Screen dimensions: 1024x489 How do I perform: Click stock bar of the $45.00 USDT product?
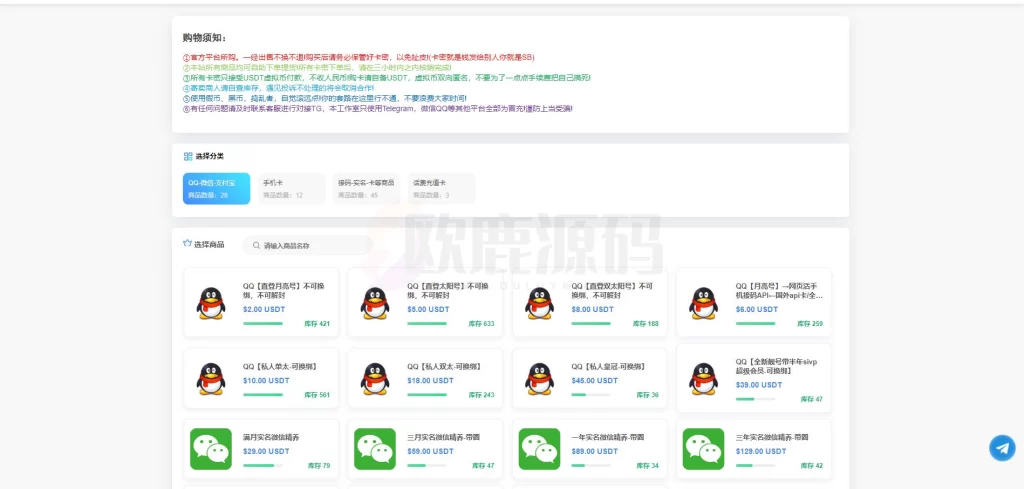coord(590,394)
